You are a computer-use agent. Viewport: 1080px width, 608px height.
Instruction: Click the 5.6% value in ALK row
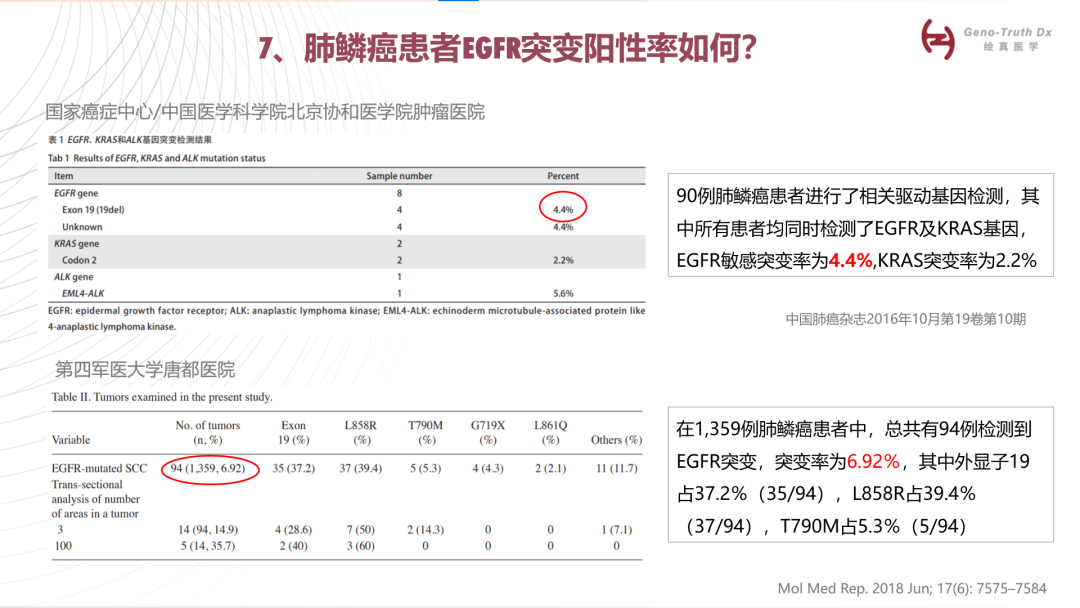pyautogui.click(x=562, y=294)
